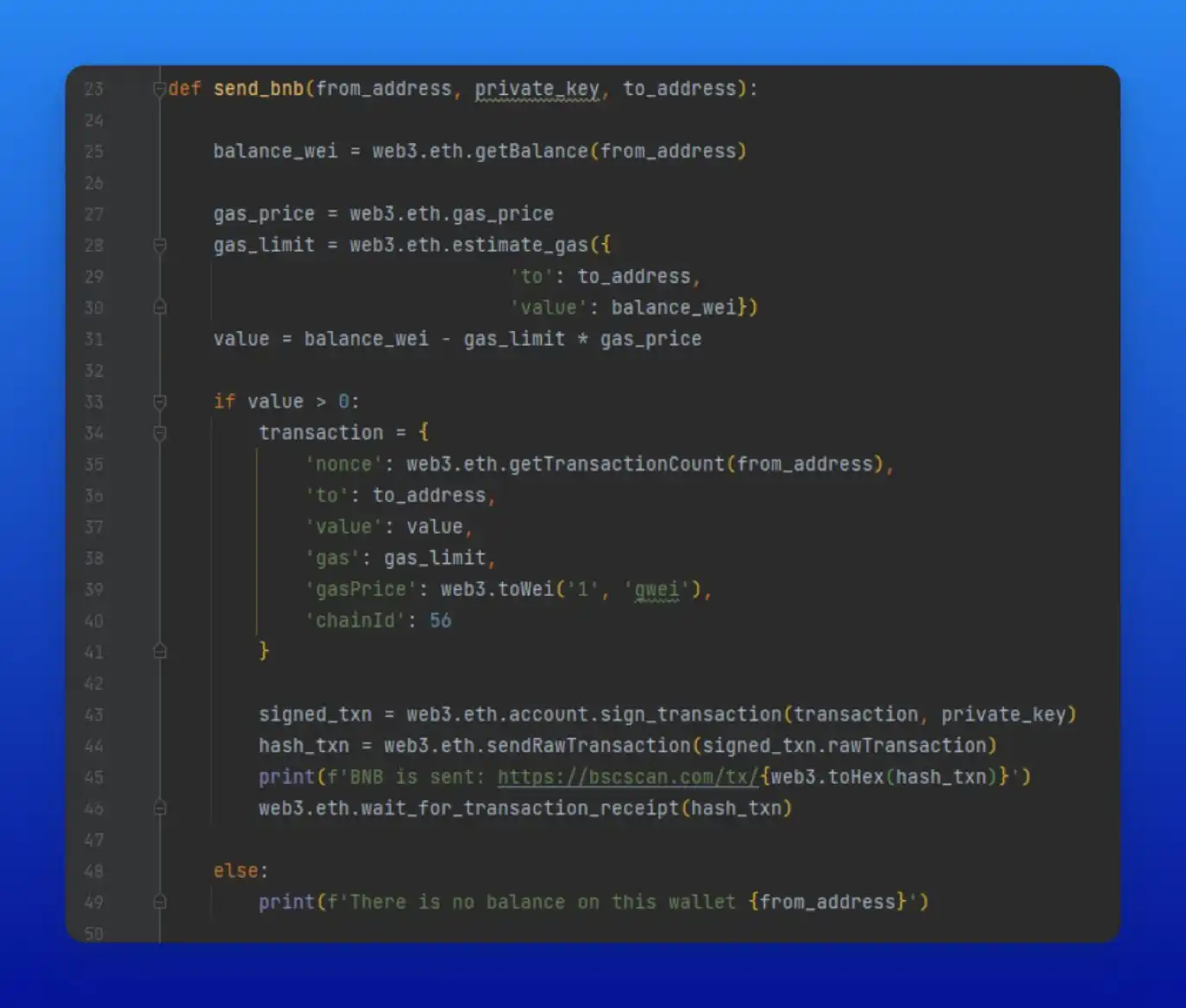Click web3.eth.getBalance on line 25
The width and height of the screenshot is (1186, 1008).
(480, 151)
